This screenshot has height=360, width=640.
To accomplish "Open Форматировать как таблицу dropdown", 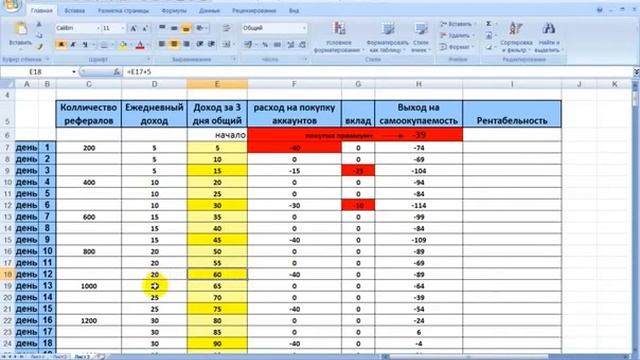I will click(x=387, y=38).
